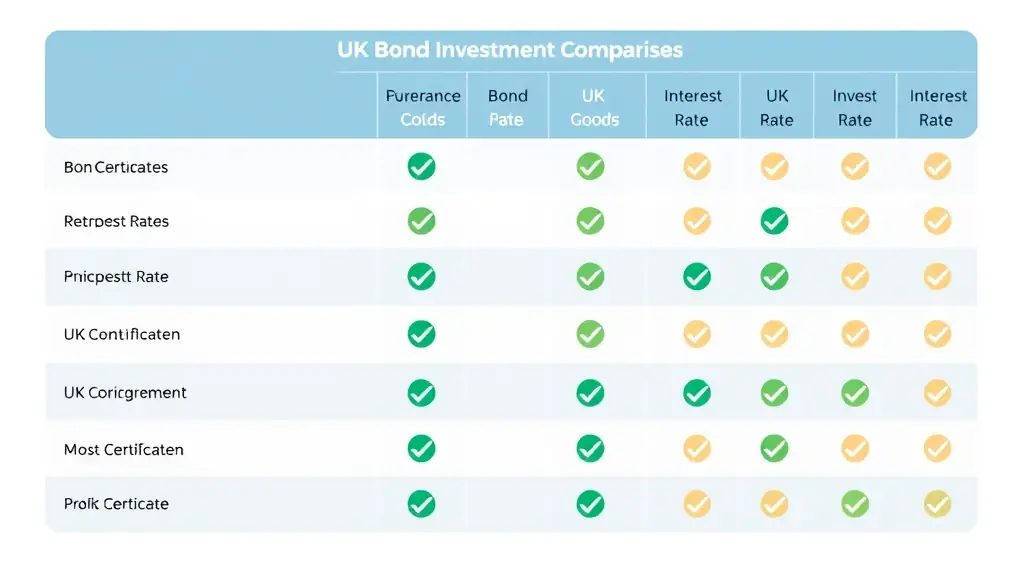Click UK Contificaten checkmark under UK Goods

click(x=590, y=334)
